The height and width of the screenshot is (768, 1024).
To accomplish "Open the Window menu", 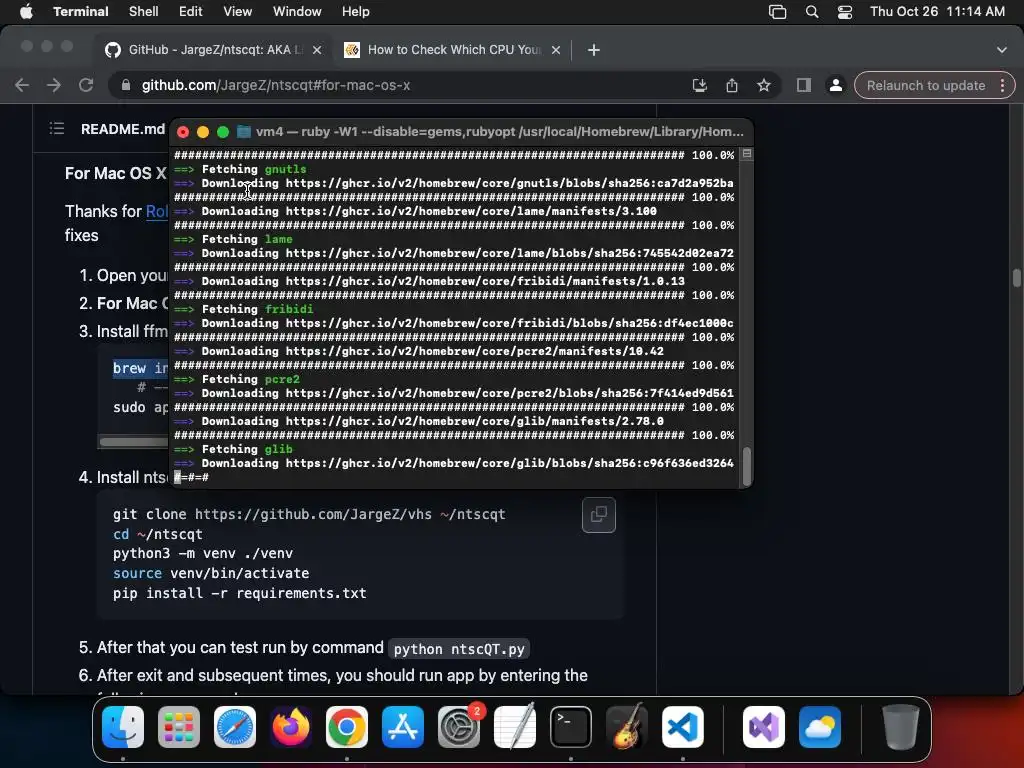I will 297,12.
